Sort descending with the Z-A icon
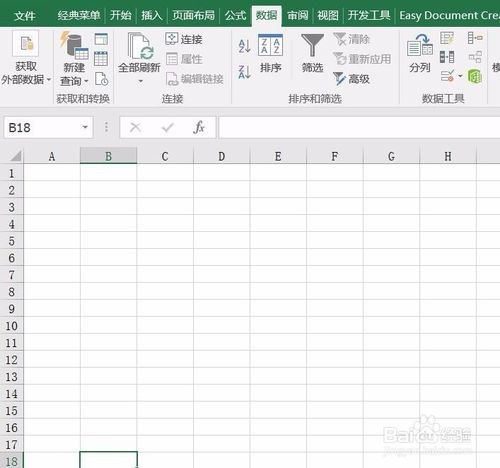The image size is (500, 468). 244,72
